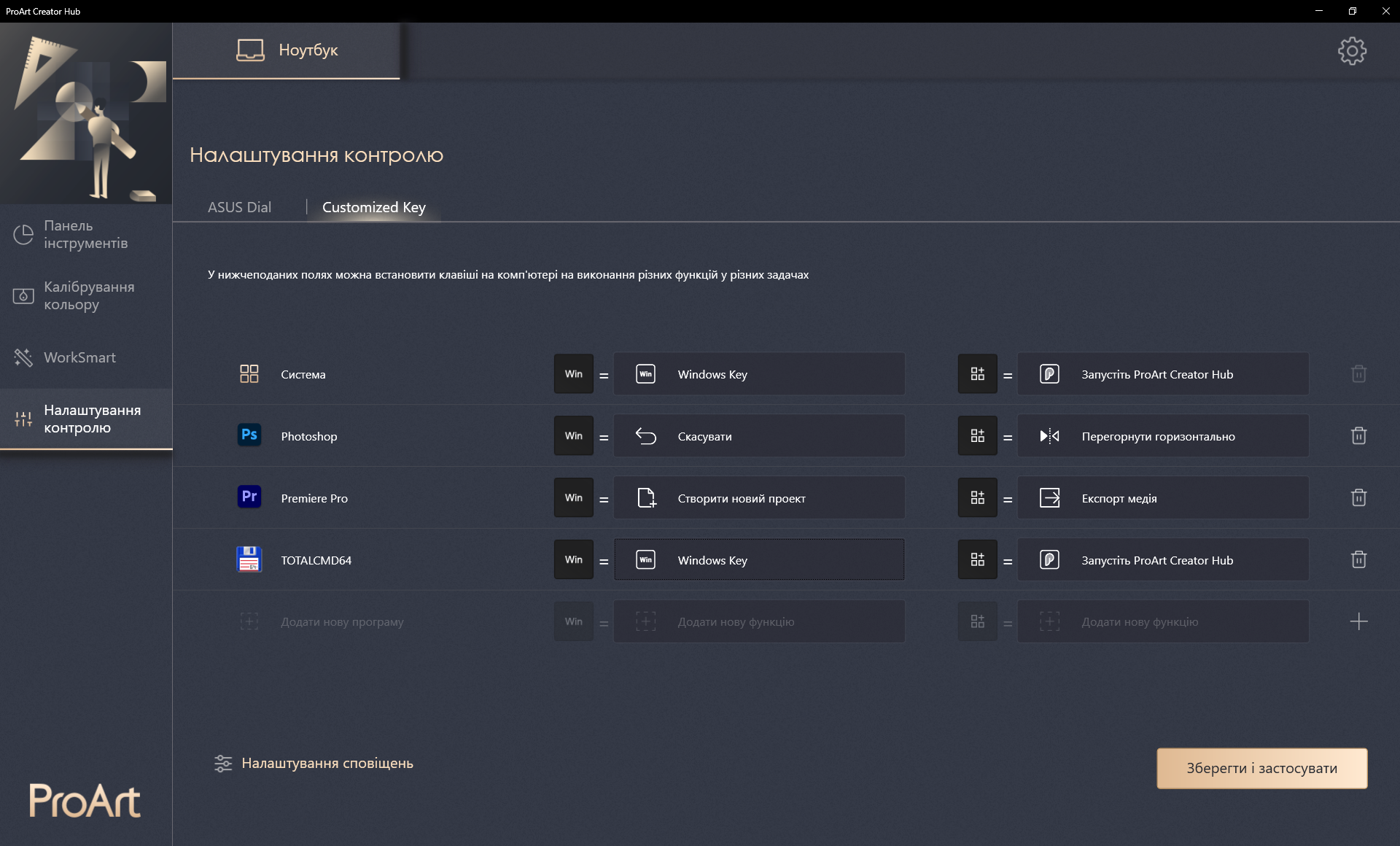Remove the TOTALCMD64 row with trash icon
The image size is (1400, 846).
tap(1358, 560)
